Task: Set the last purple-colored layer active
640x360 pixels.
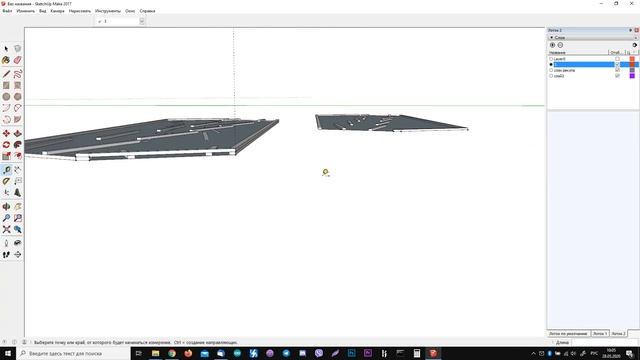Action: tap(551, 76)
